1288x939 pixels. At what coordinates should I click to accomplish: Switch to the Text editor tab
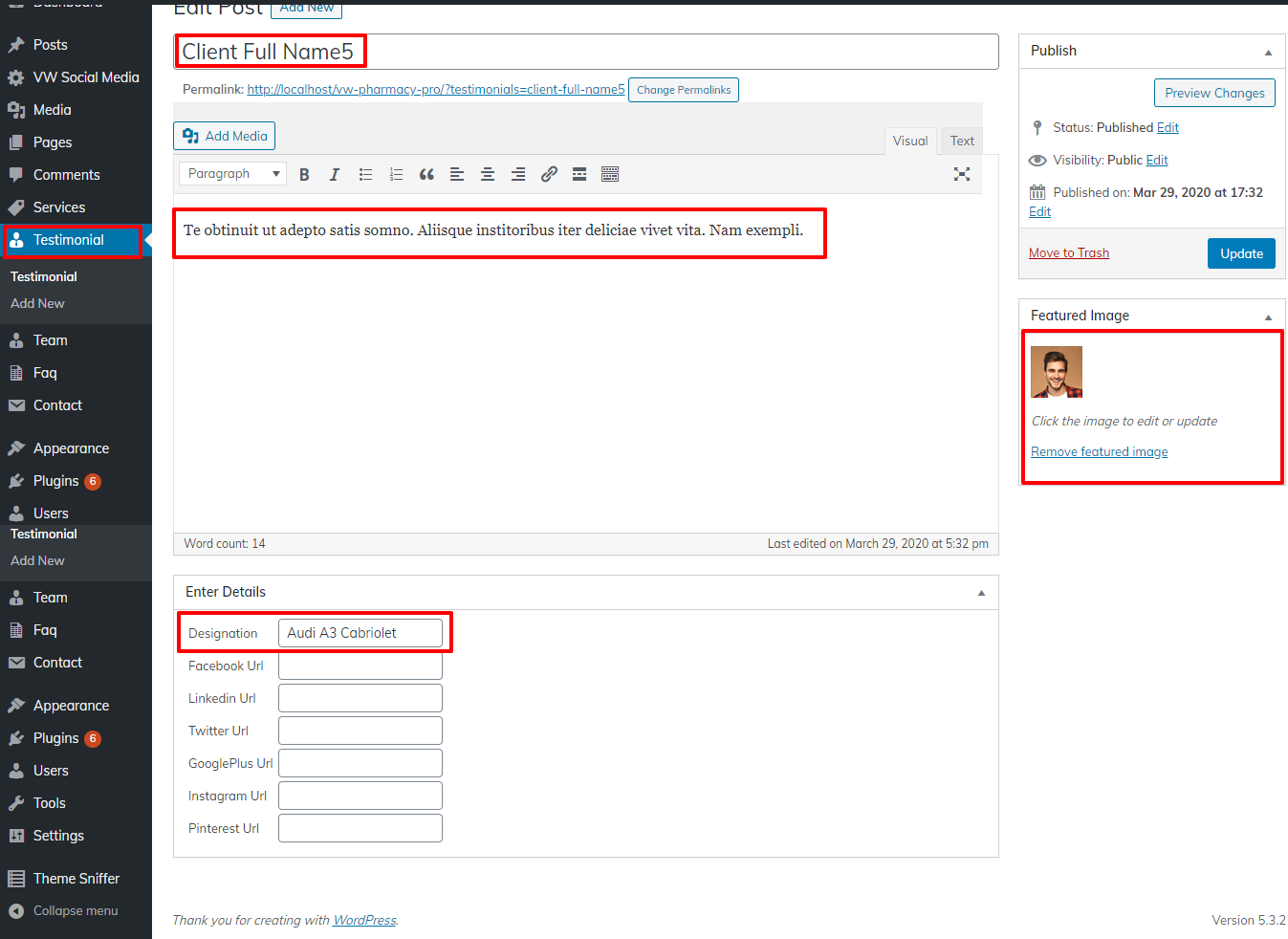pos(962,142)
